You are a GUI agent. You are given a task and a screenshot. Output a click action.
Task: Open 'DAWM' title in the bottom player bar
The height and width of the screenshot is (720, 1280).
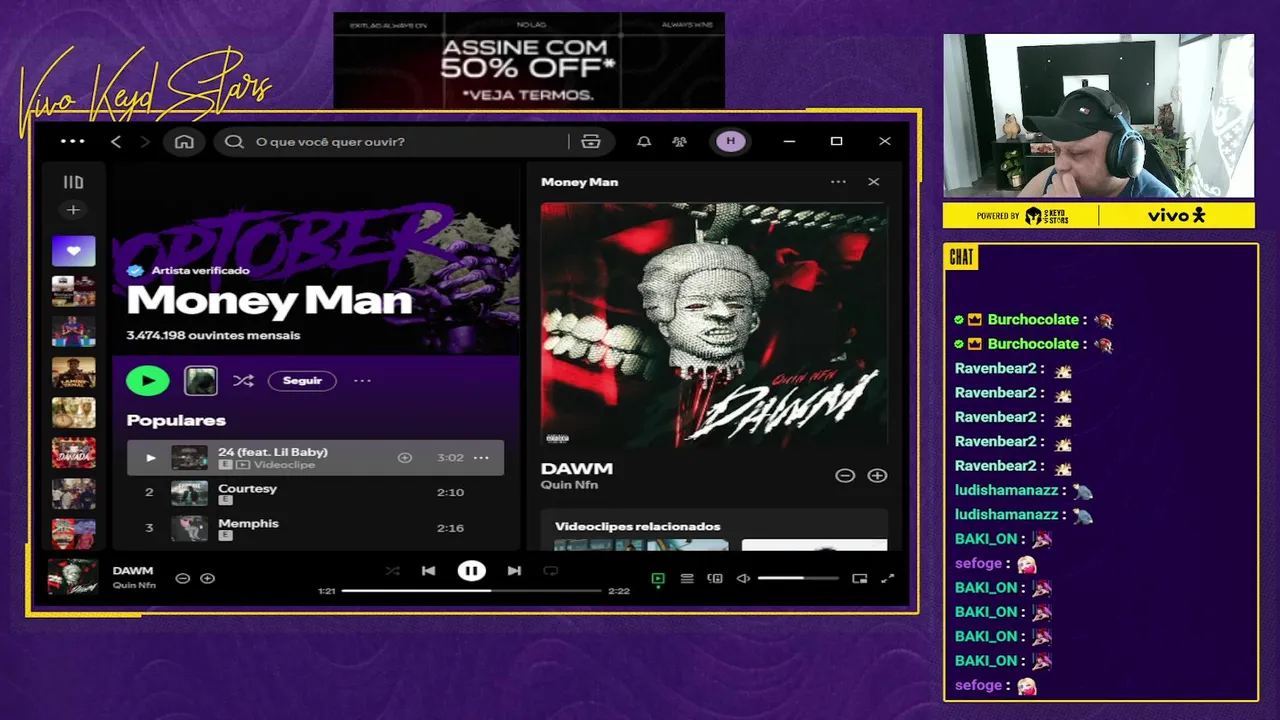[x=133, y=571]
